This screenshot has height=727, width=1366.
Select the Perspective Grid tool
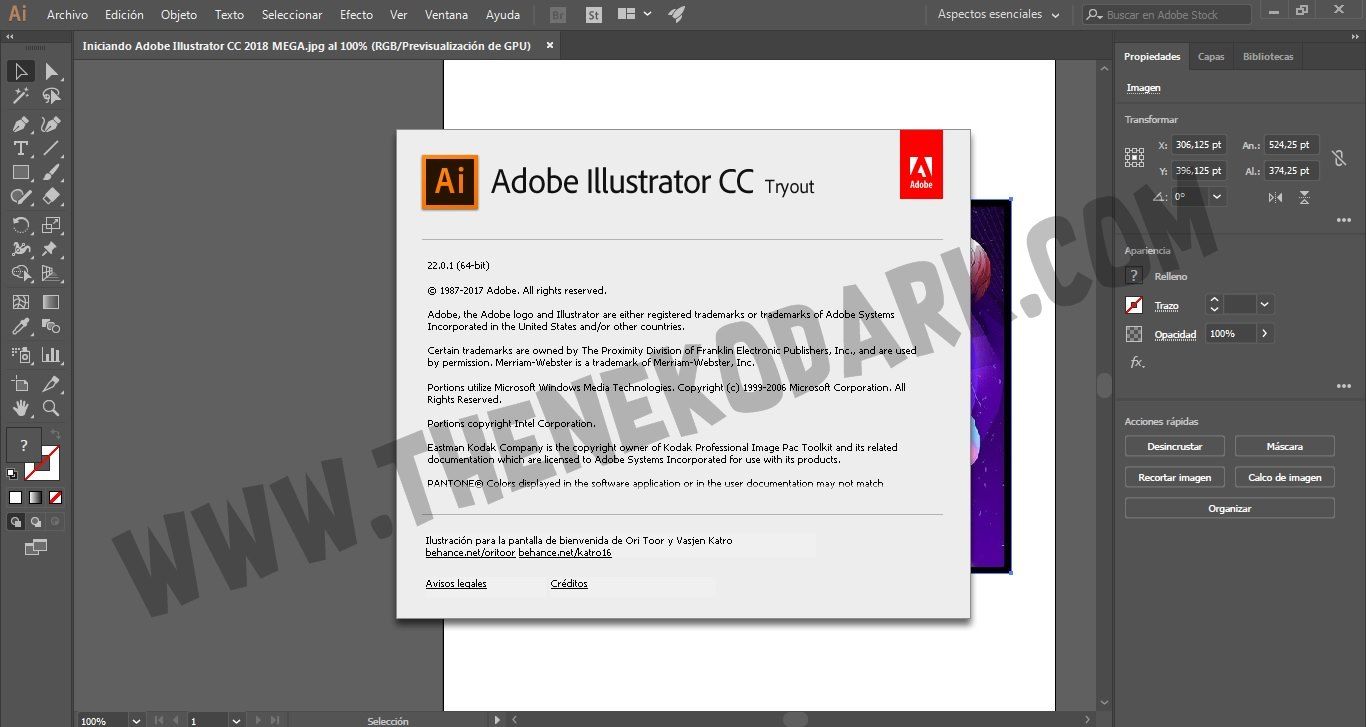click(x=51, y=273)
